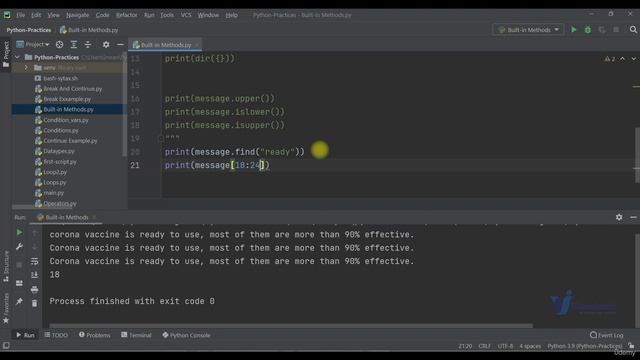
Task: Open run configuration wrench icon in Run panel
Action: [19, 247]
